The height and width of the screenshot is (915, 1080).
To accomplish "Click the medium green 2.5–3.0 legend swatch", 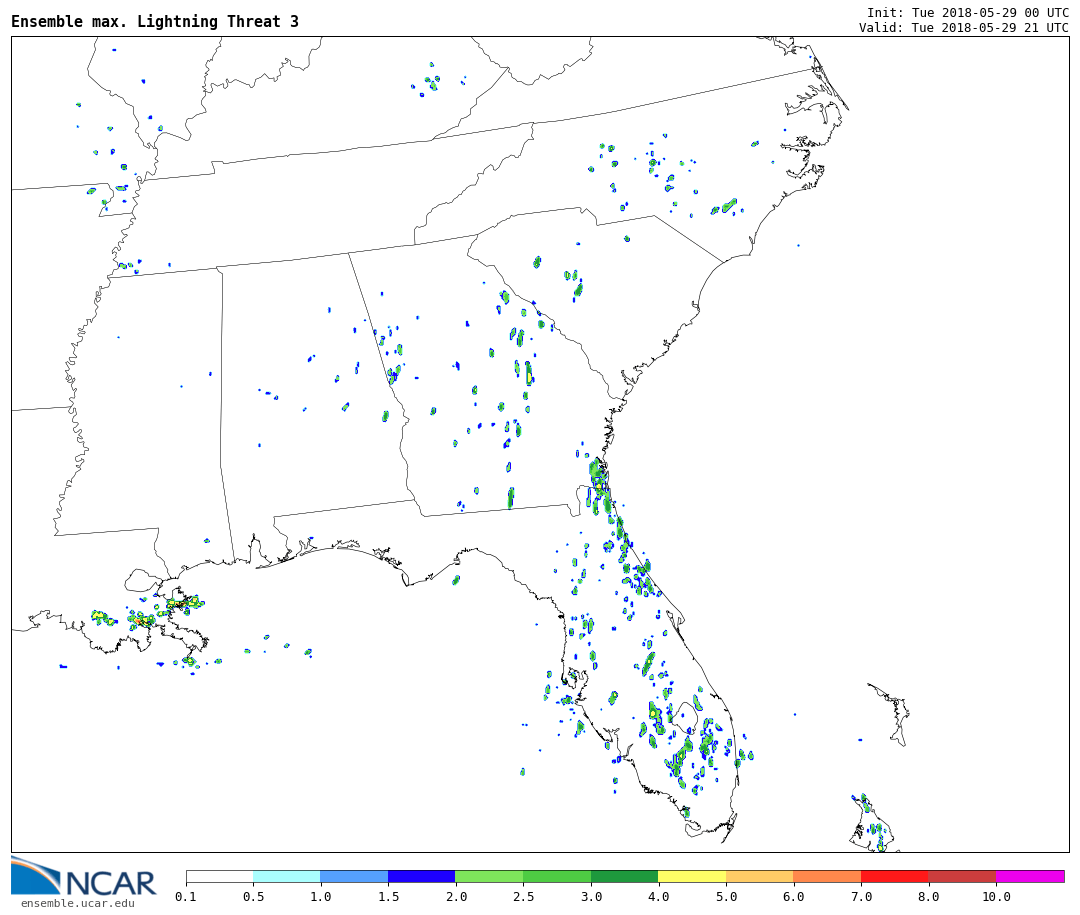I will (556, 876).
